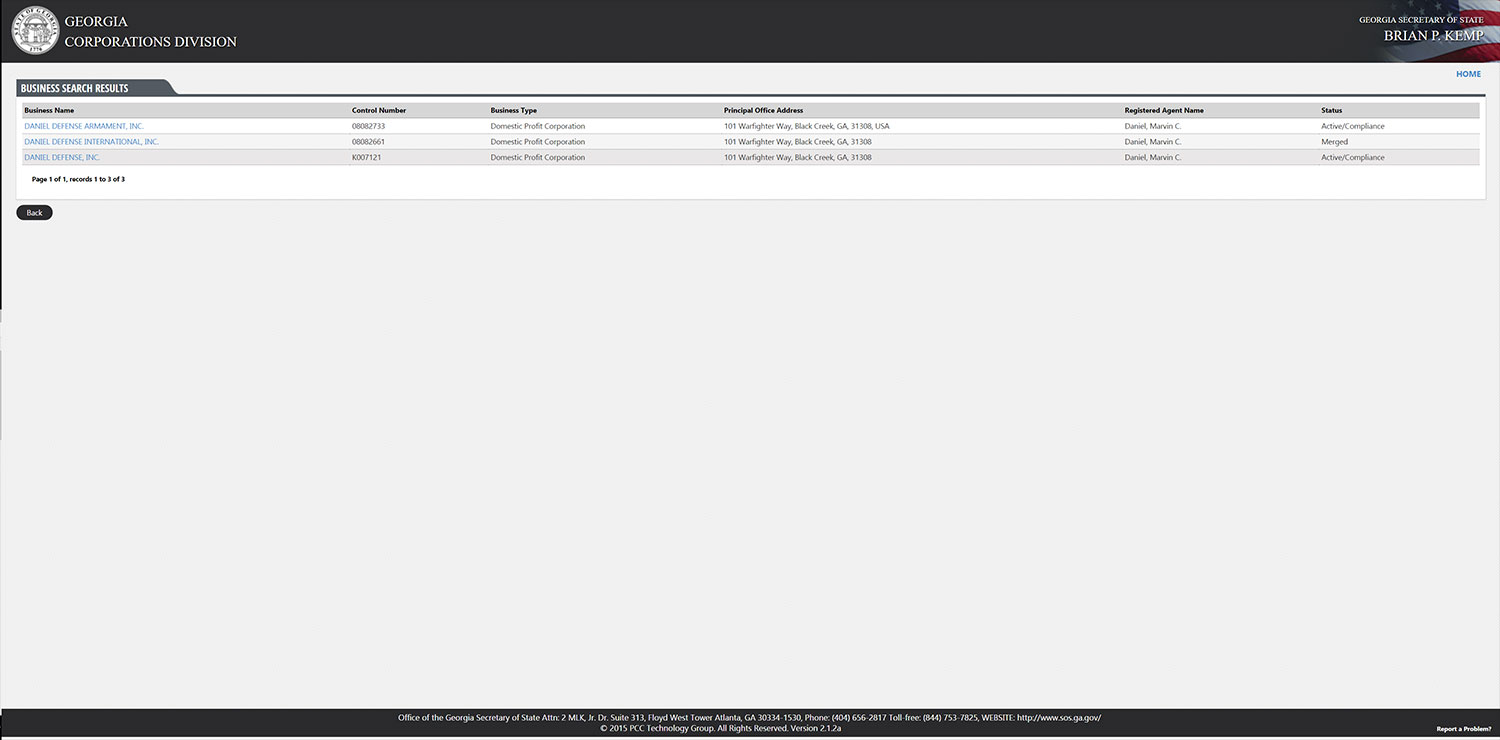The height and width of the screenshot is (740, 1500).
Task: Click the Georgia state seal logo
Action: coord(35,31)
